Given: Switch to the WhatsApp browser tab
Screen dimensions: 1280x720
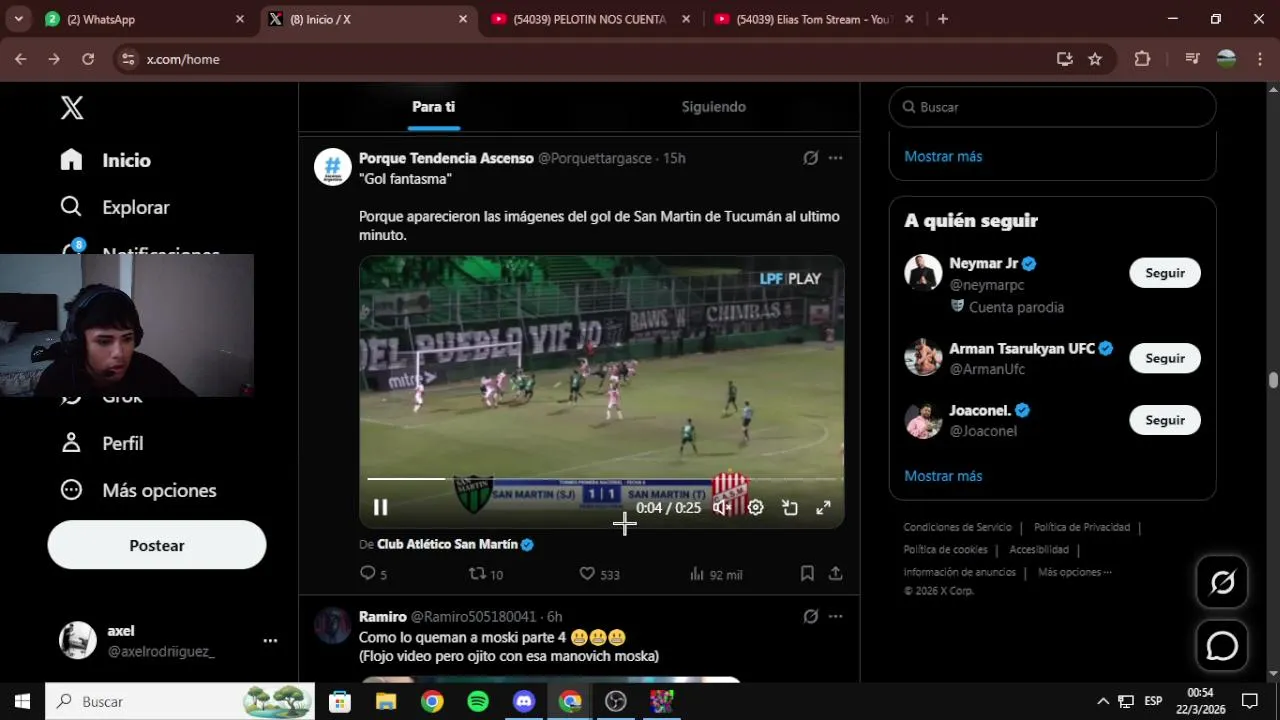Looking at the screenshot, I should point(145,19).
